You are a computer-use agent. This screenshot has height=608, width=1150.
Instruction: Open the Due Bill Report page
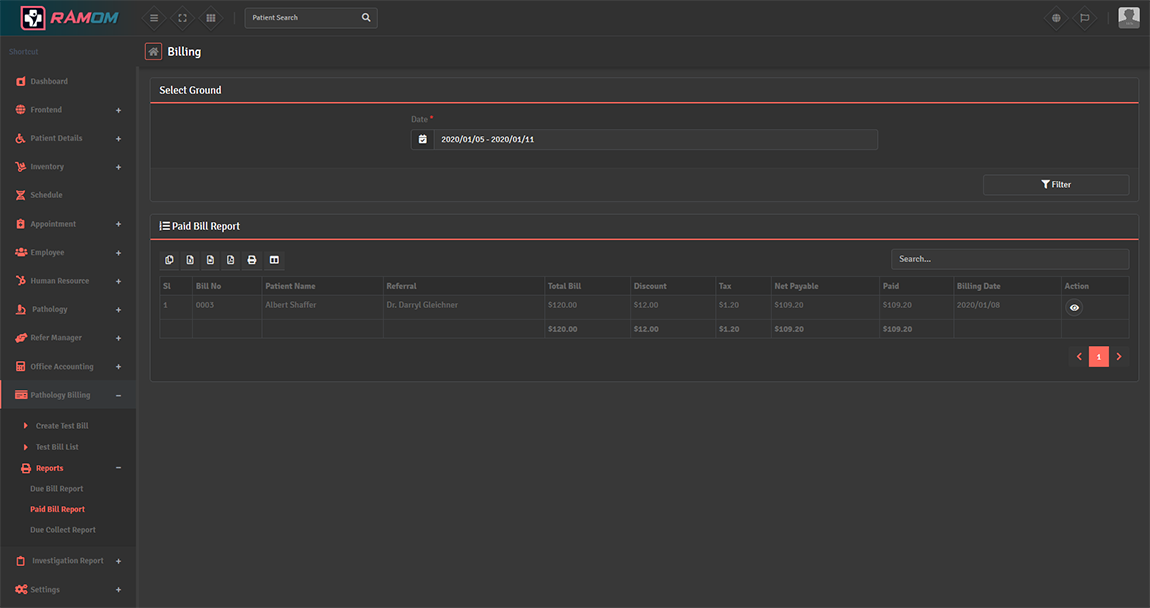(x=57, y=489)
